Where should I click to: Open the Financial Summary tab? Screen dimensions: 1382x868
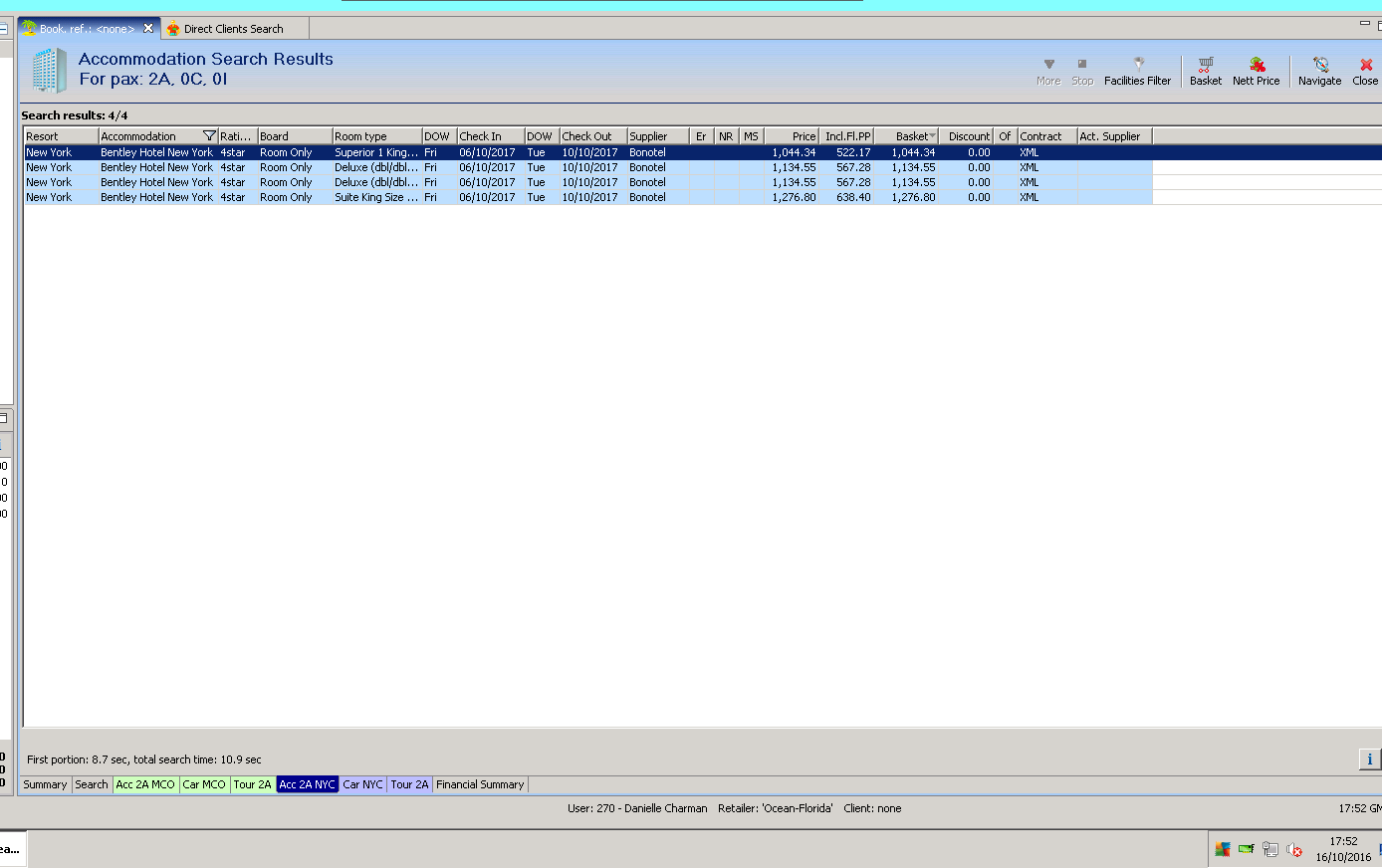coord(480,784)
